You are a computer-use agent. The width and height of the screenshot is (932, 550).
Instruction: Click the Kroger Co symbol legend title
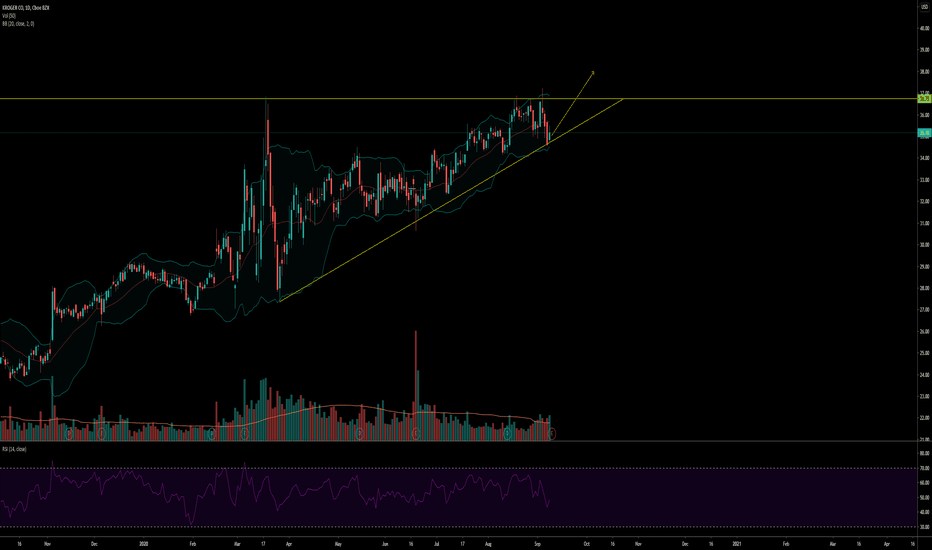[x=26, y=8]
